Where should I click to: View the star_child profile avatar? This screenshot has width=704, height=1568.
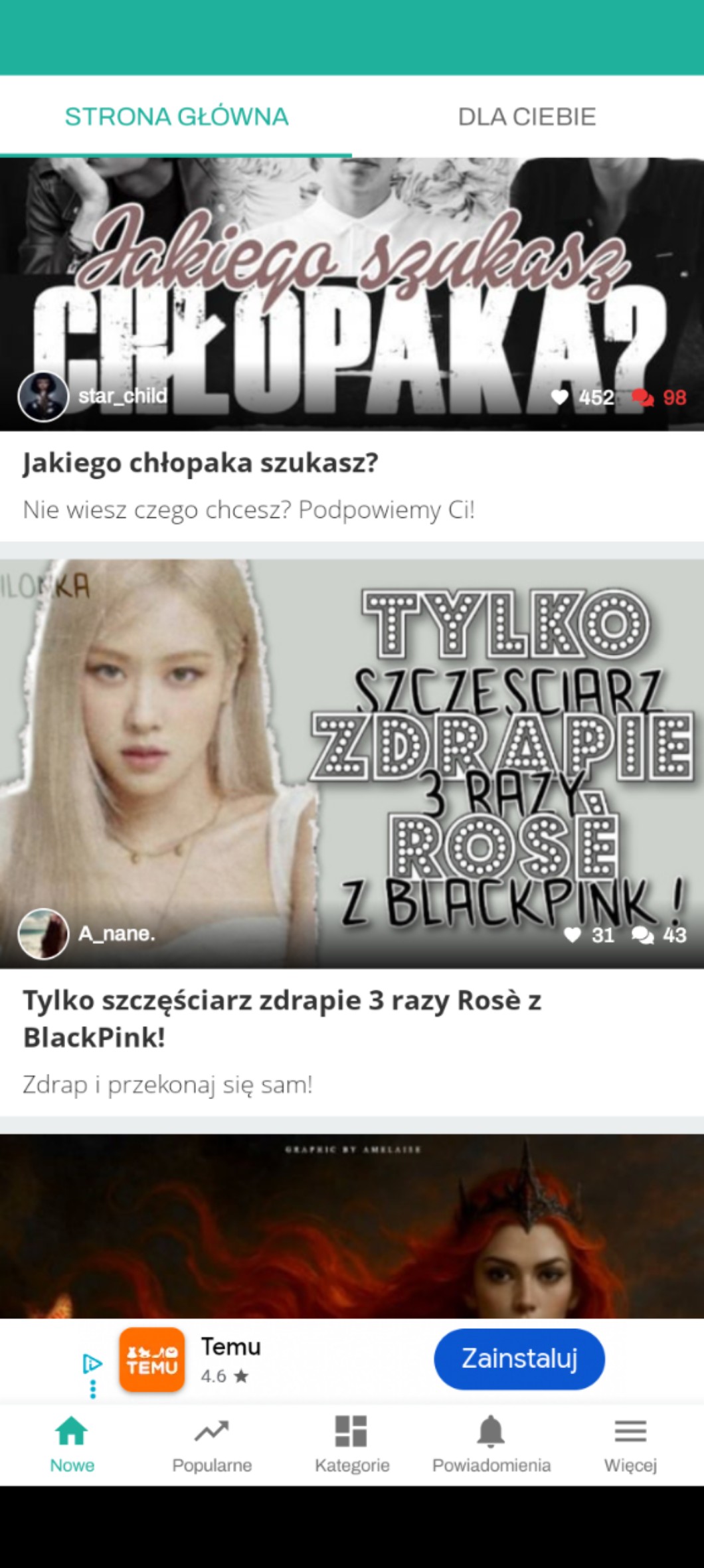(x=43, y=396)
